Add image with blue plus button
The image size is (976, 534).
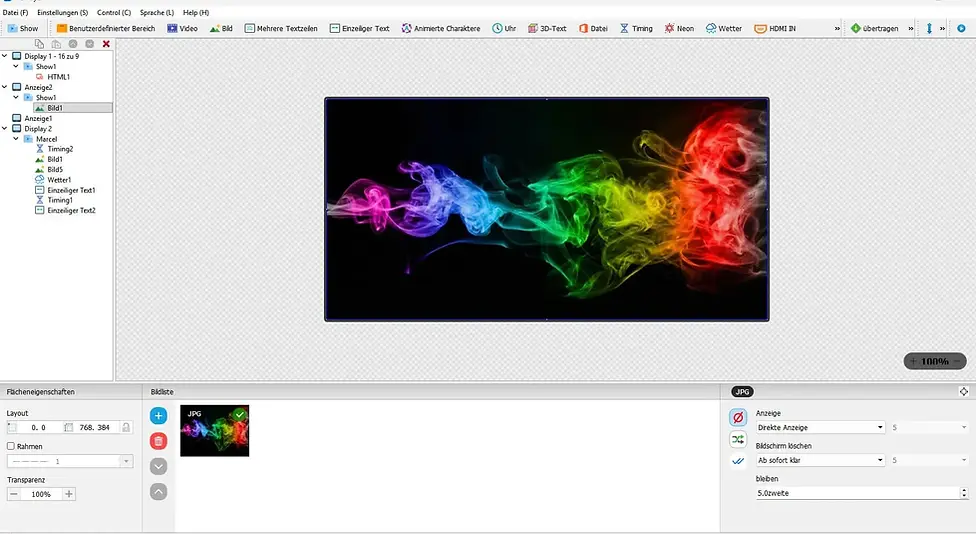(159, 416)
